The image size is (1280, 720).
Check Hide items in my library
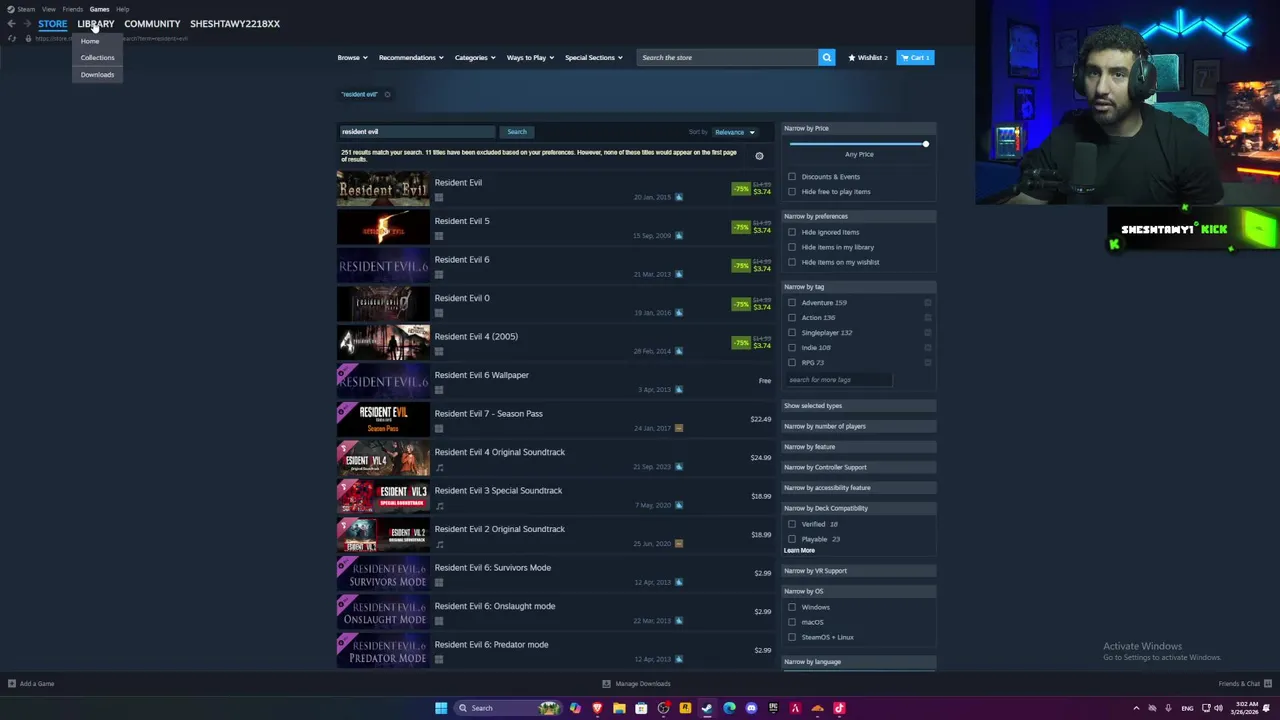pos(792,247)
